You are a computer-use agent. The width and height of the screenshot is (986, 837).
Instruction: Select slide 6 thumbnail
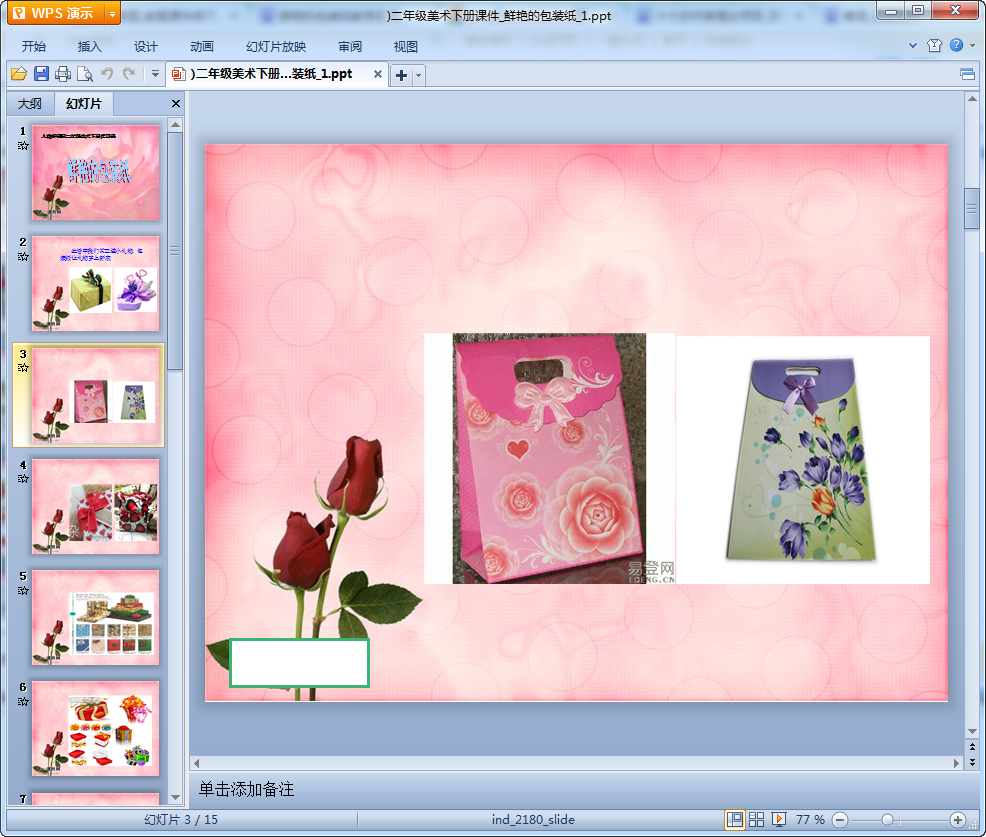(x=96, y=729)
